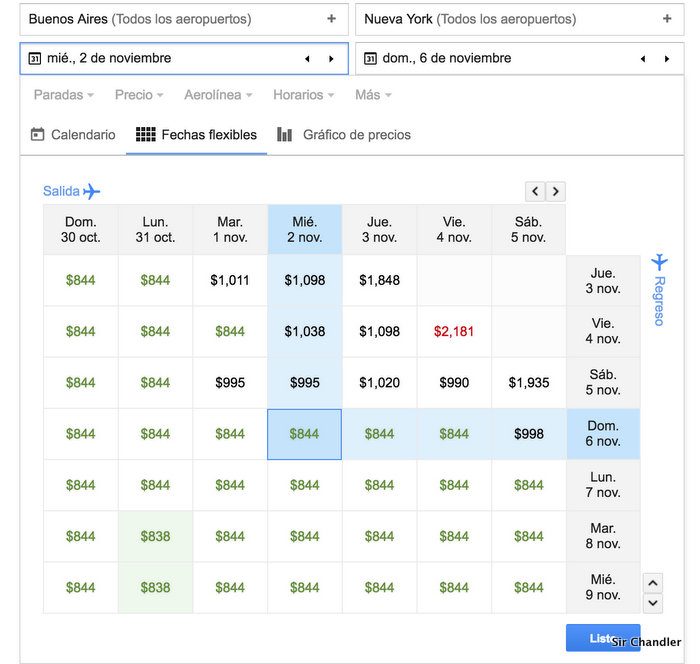The height and width of the screenshot is (664, 700).
Task: Choose the $1,935 fare cell
Action: click(x=529, y=383)
